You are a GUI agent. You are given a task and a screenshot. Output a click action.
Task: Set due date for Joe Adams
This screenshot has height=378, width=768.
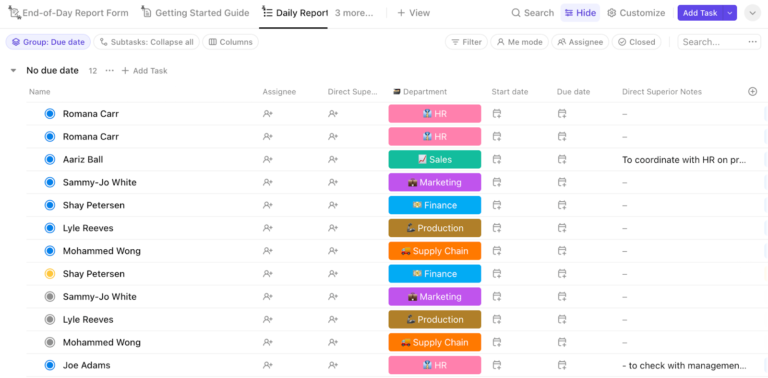click(x=562, y=365)
